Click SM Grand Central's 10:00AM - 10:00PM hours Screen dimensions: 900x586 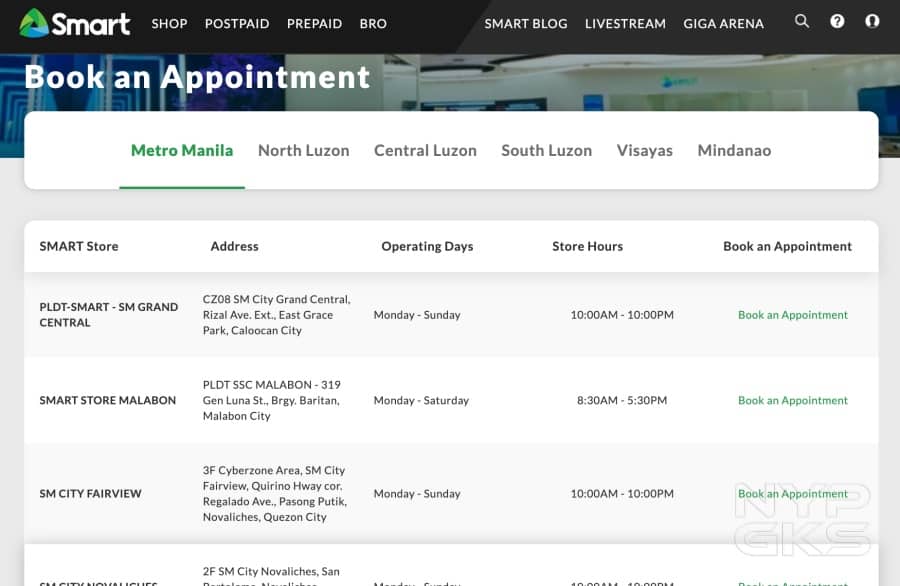point(622,315)
